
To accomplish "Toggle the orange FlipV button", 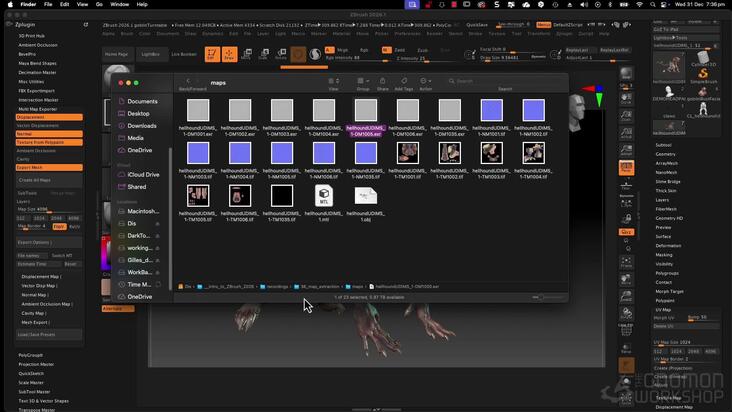I will (x=59, y=226).
